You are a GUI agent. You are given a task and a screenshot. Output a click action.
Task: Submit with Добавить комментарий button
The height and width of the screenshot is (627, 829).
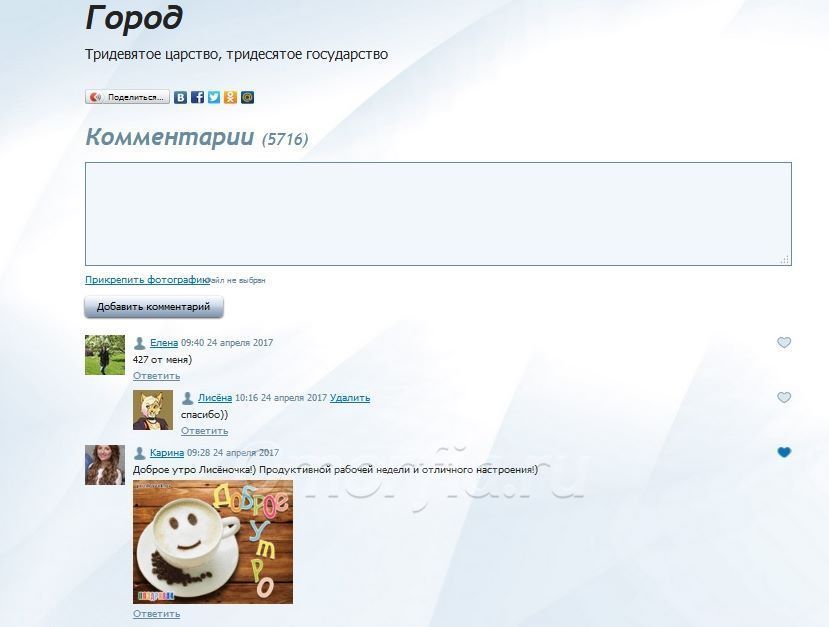(x=154, y=307)
